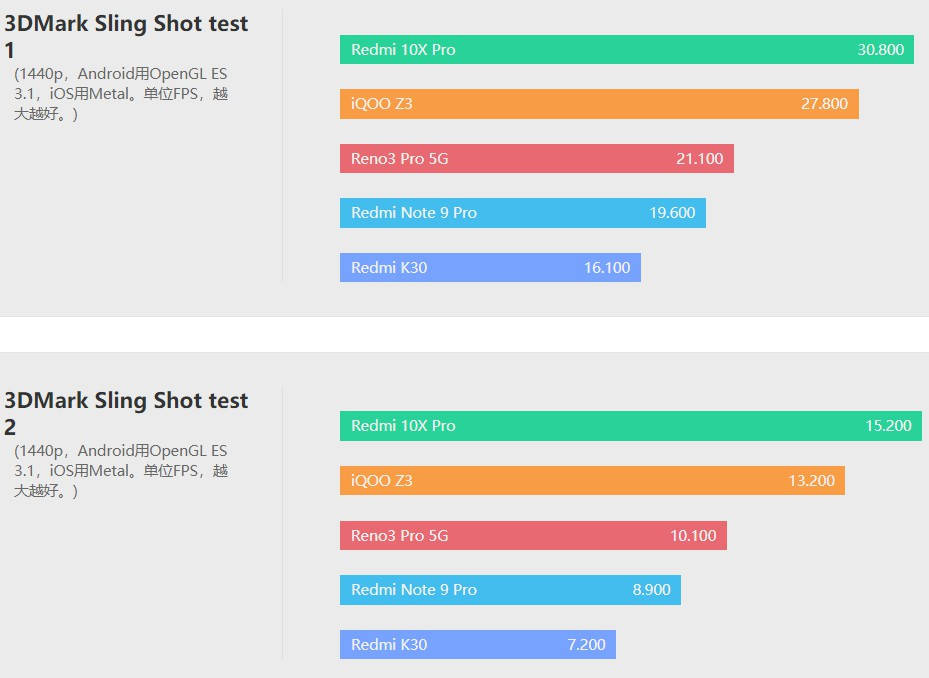This screenshot has height=678, width=929.
Task: Select the Redmi Note 9 Pro label in test 2
Action: [x=414, y=590]
